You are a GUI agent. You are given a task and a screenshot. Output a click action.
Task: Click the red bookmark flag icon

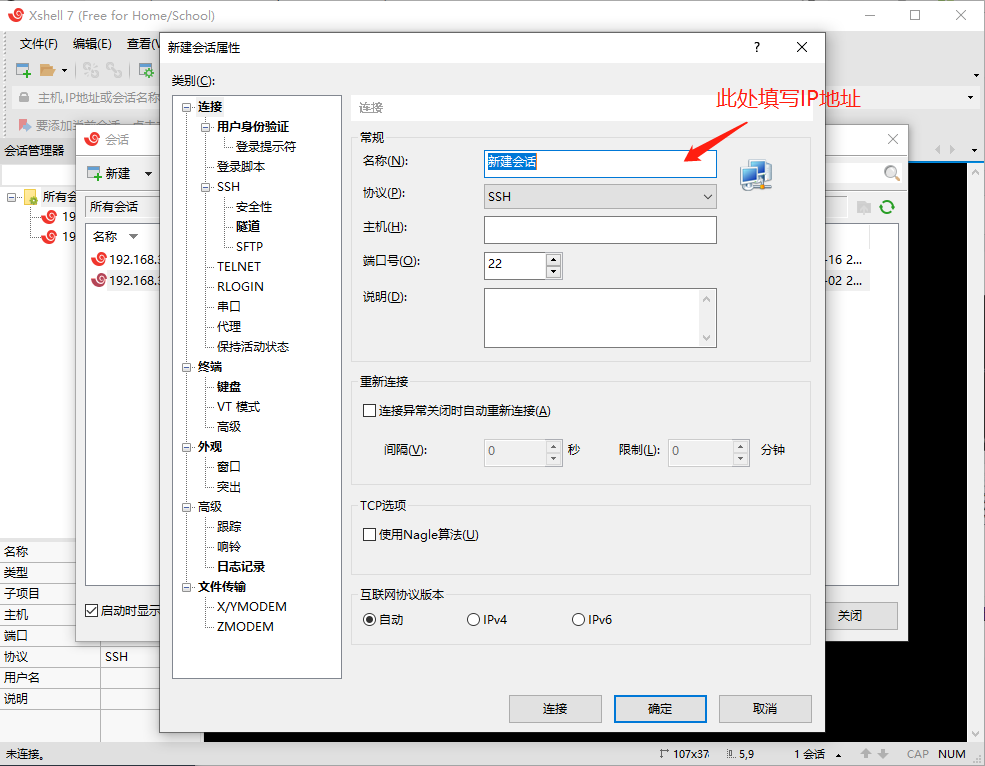pyautogui.click(x=24, y=125)
